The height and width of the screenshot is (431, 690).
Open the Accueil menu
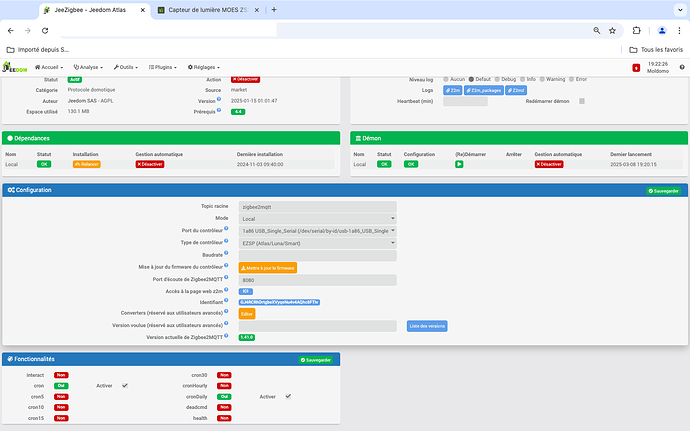point(49,67)
